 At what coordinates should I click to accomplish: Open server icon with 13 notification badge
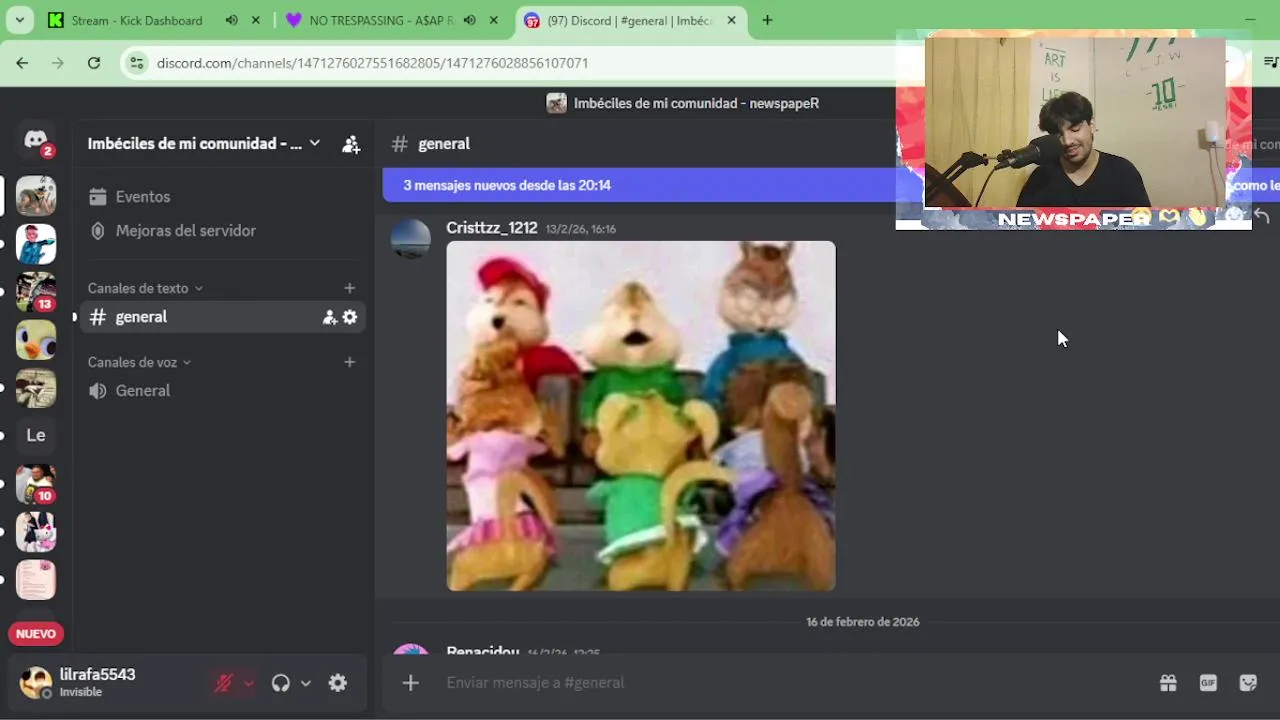point(36,292)
